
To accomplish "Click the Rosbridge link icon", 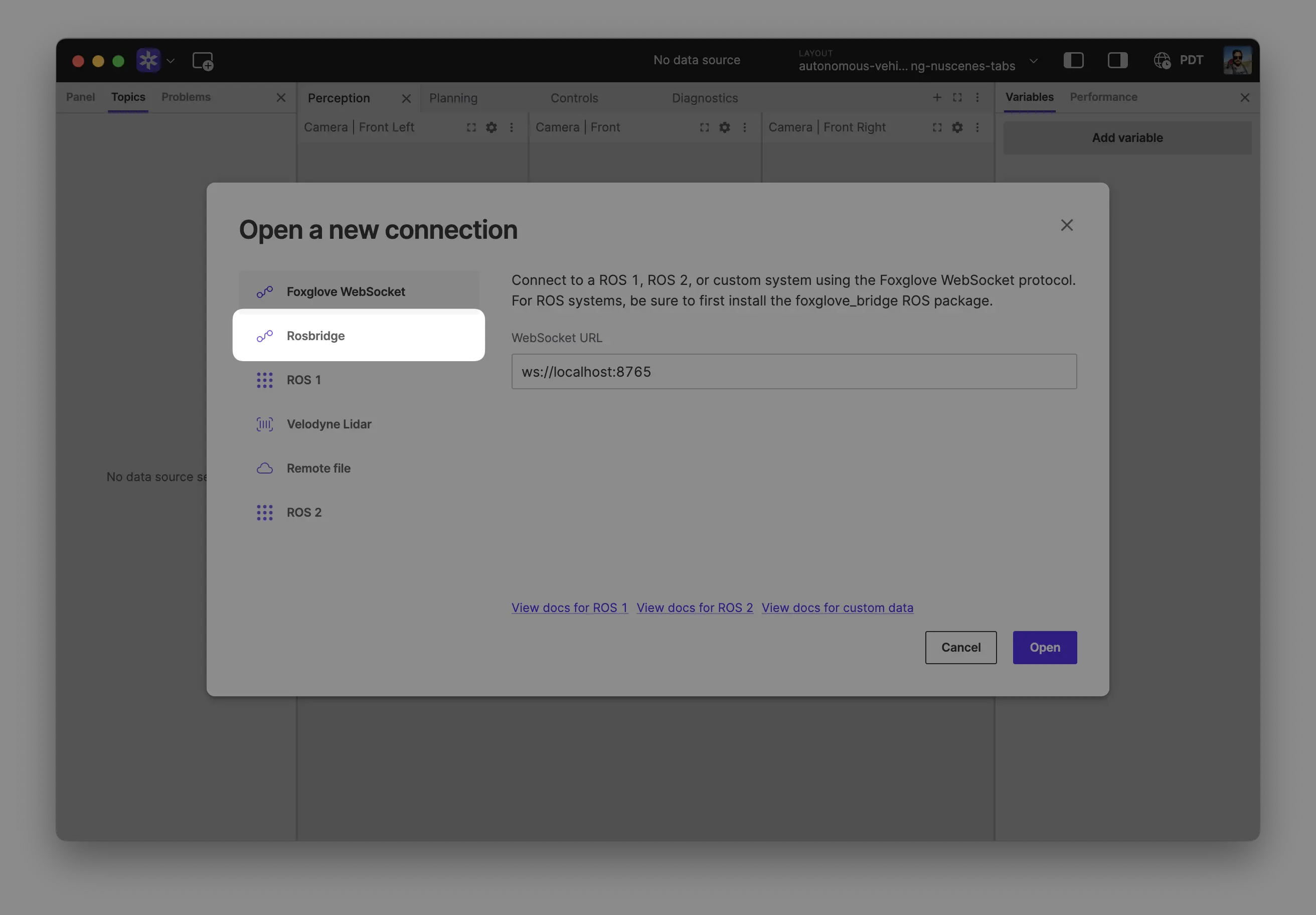I will tap(264, 336).
